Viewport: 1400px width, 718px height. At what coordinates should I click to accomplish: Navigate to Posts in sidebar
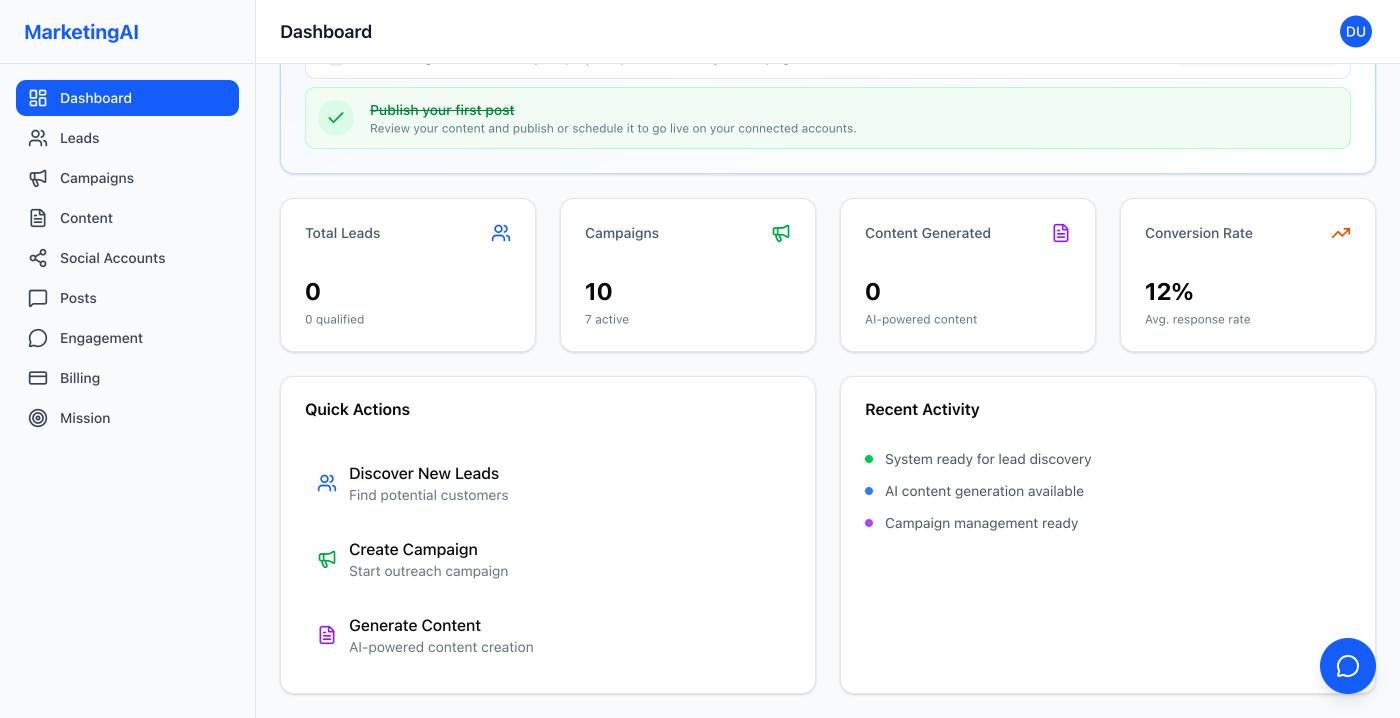coord(127,298)
